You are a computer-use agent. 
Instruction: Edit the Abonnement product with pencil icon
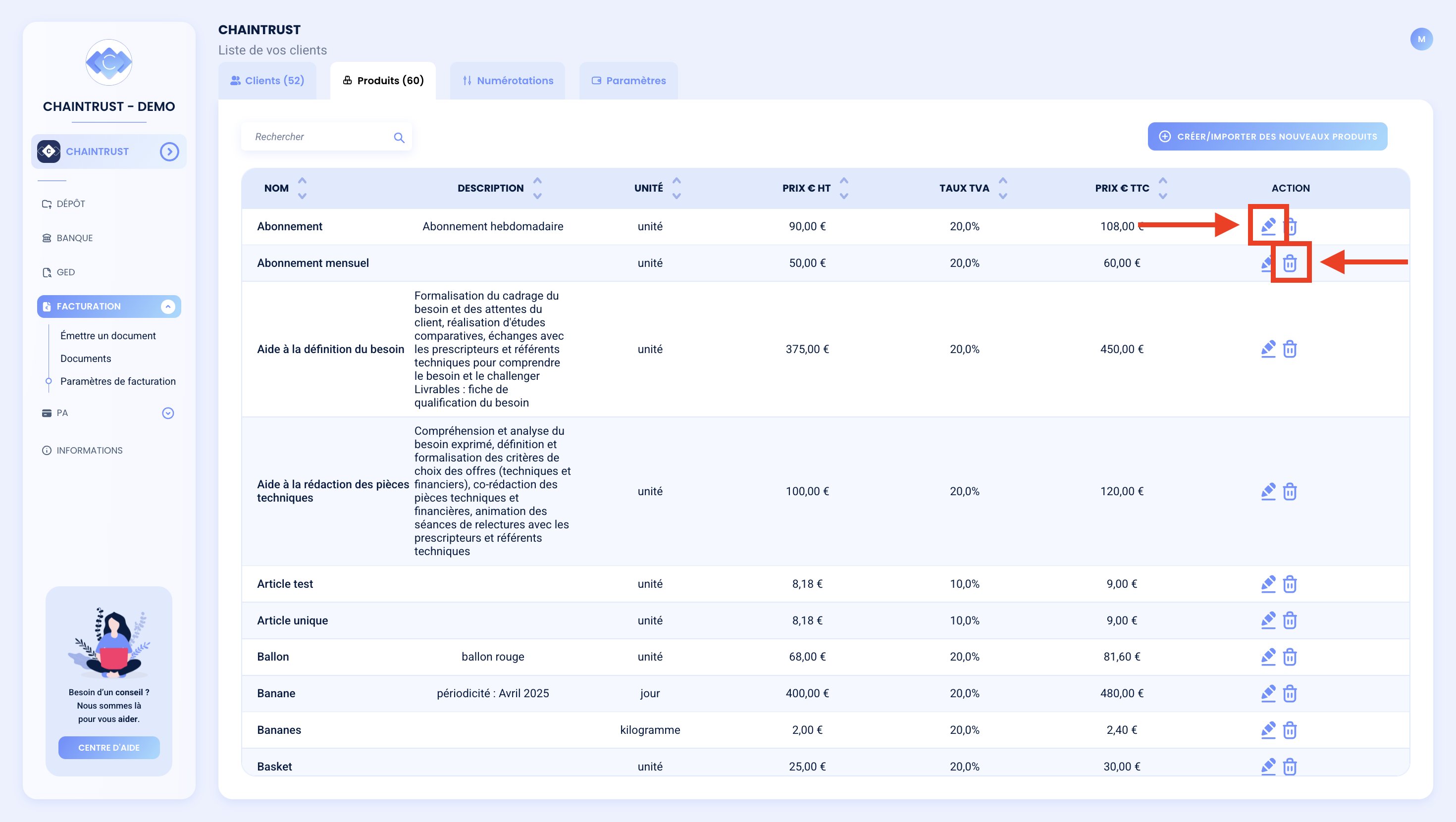tap(1268, 226)
